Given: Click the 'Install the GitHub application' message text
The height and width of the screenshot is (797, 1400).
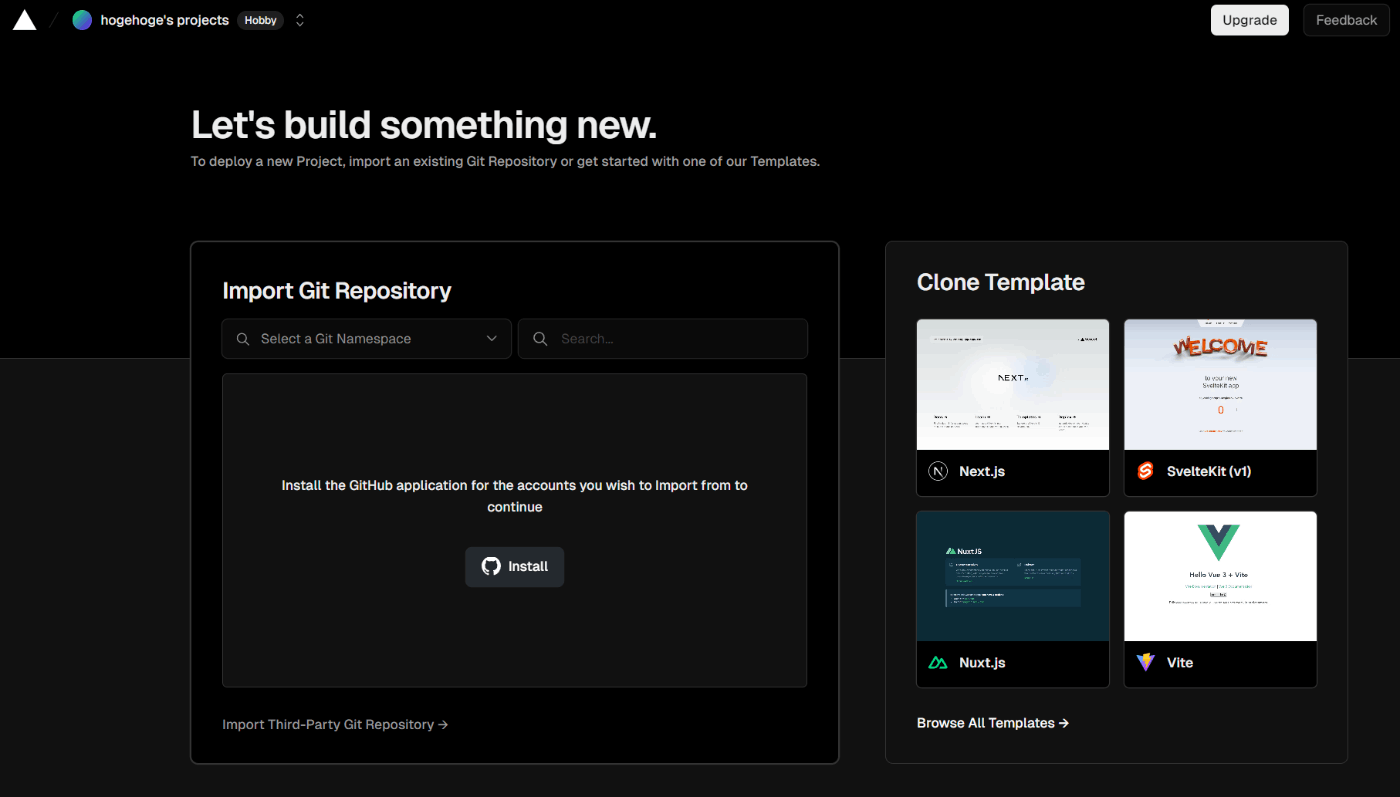Looking at the screenshot, I should click(x=514, y=496).
